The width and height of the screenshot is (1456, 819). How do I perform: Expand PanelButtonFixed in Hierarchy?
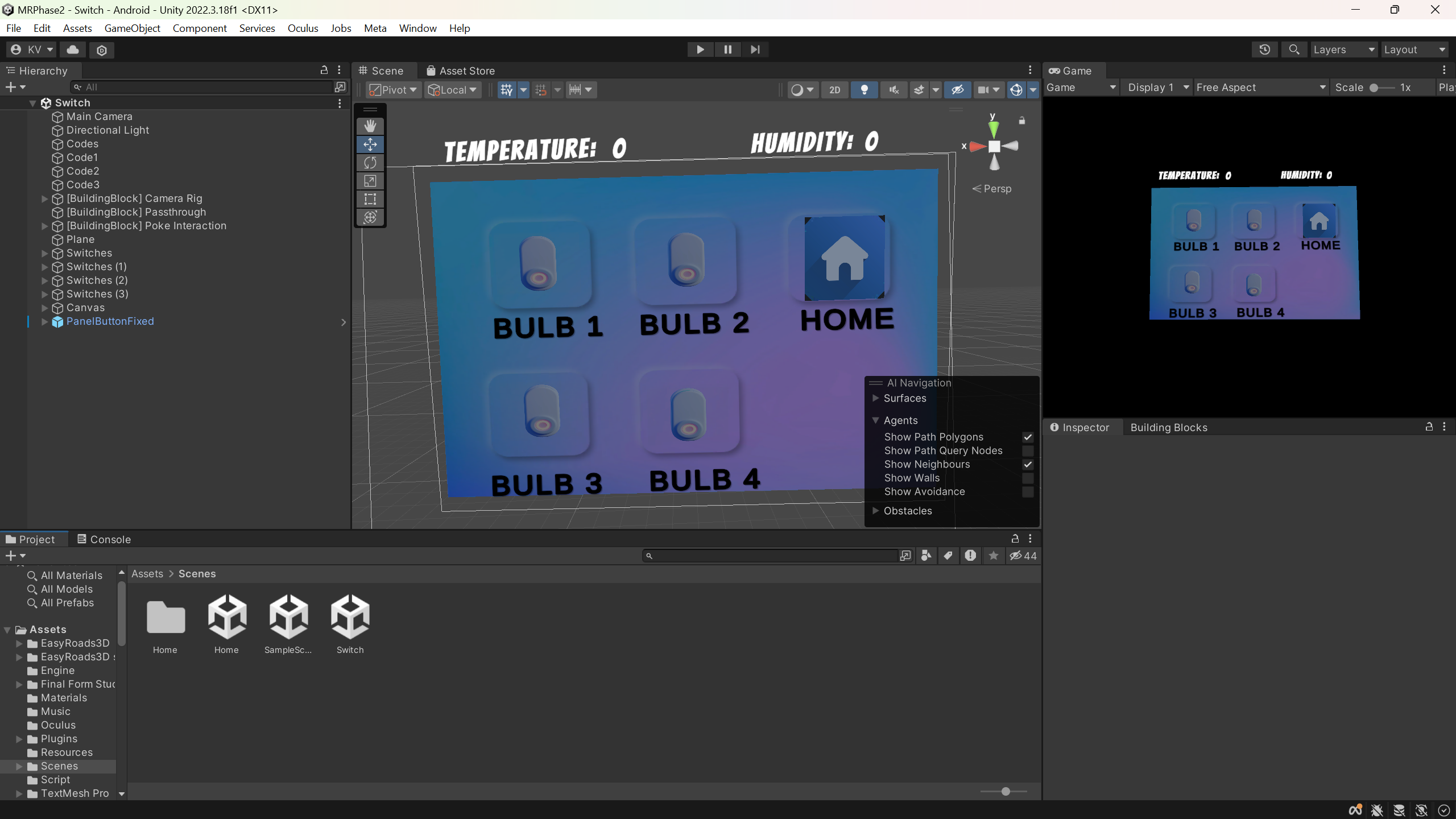point(44,321)
